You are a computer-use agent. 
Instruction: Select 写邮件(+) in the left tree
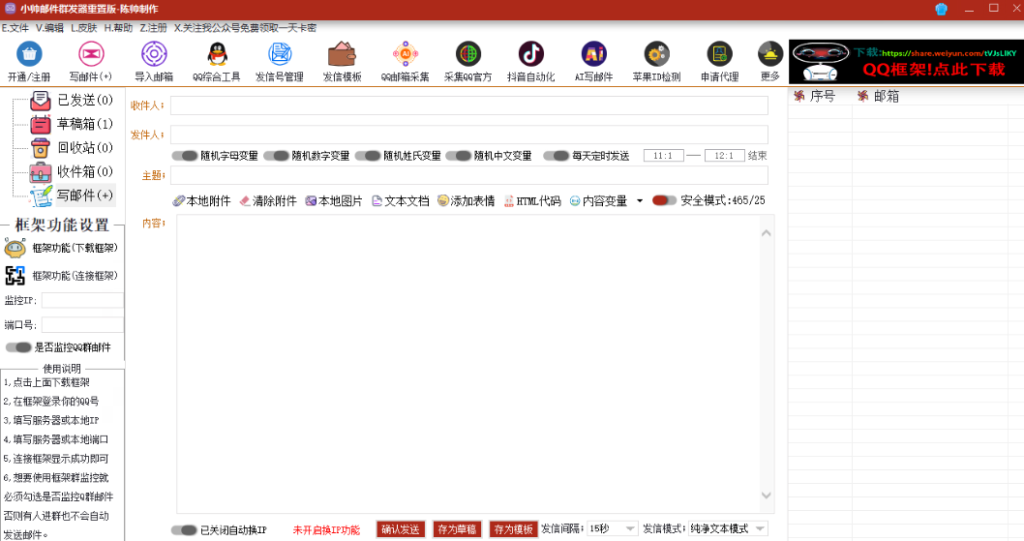click(72, 195)
